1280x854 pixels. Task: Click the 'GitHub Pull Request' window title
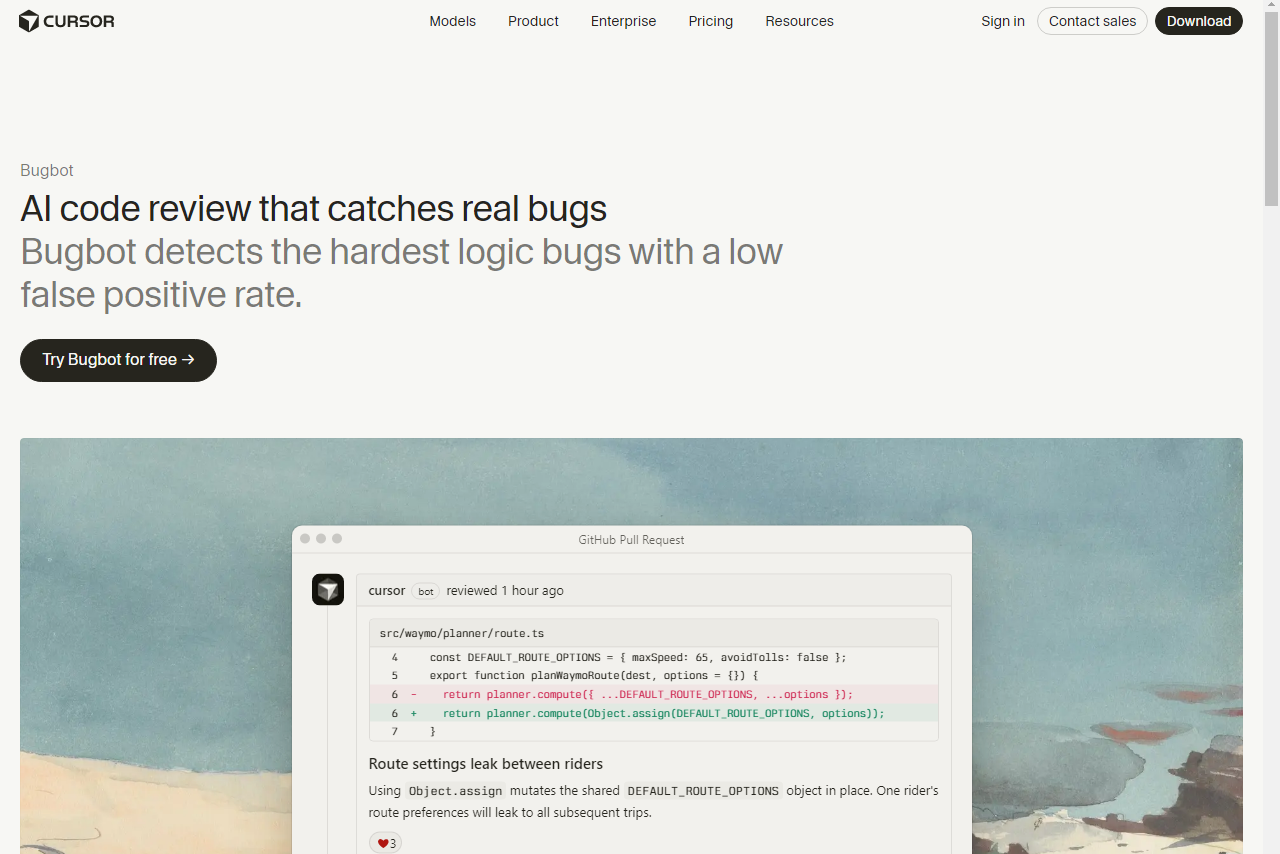point(631,540)
